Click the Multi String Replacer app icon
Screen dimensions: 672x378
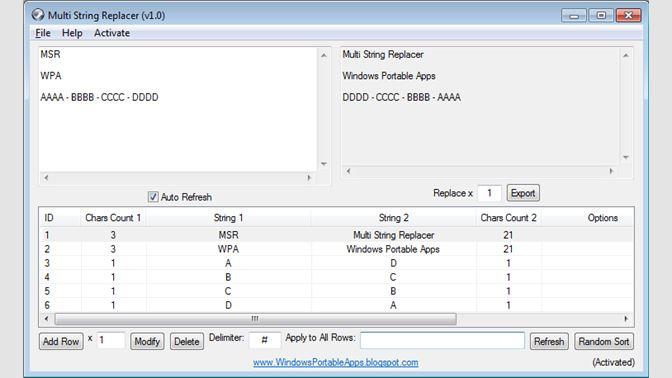[x=38, y=15]
